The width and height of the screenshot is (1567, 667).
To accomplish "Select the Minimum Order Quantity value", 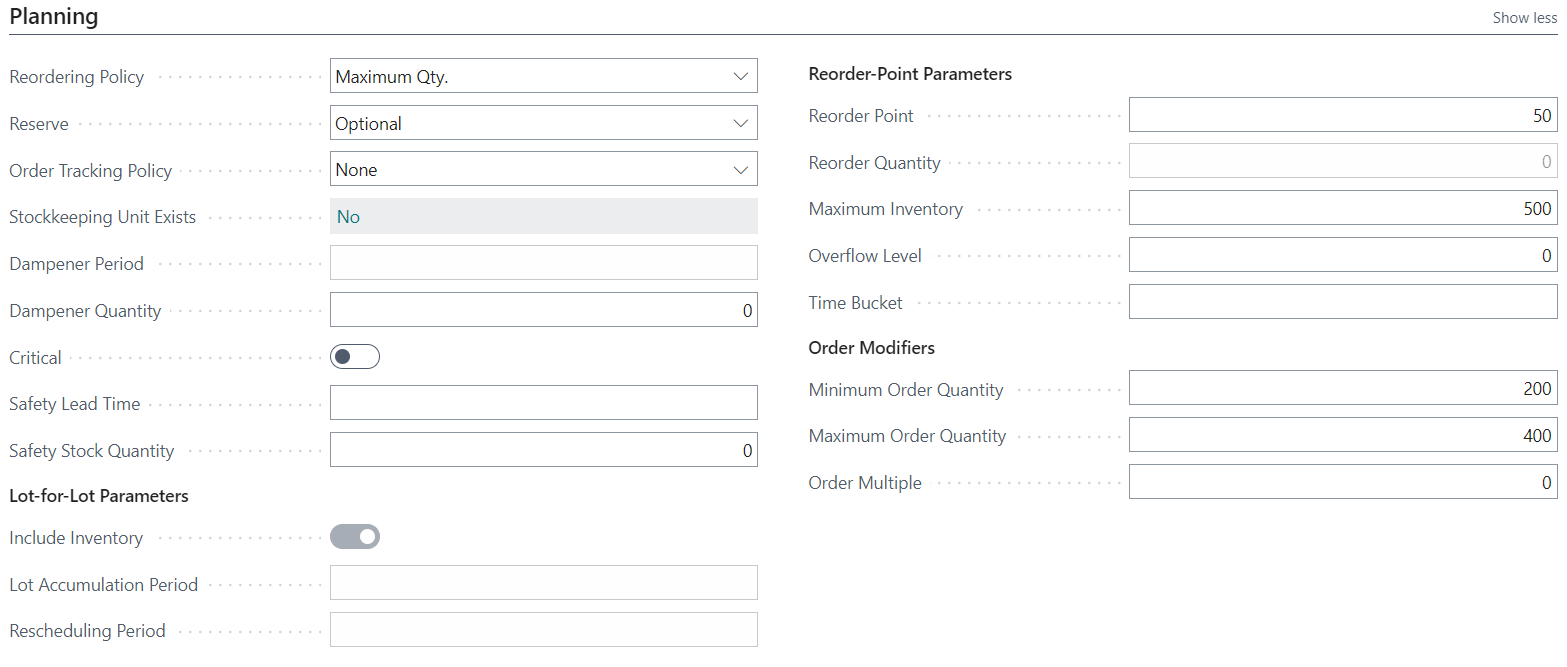I will click(x=1340, y=388).
